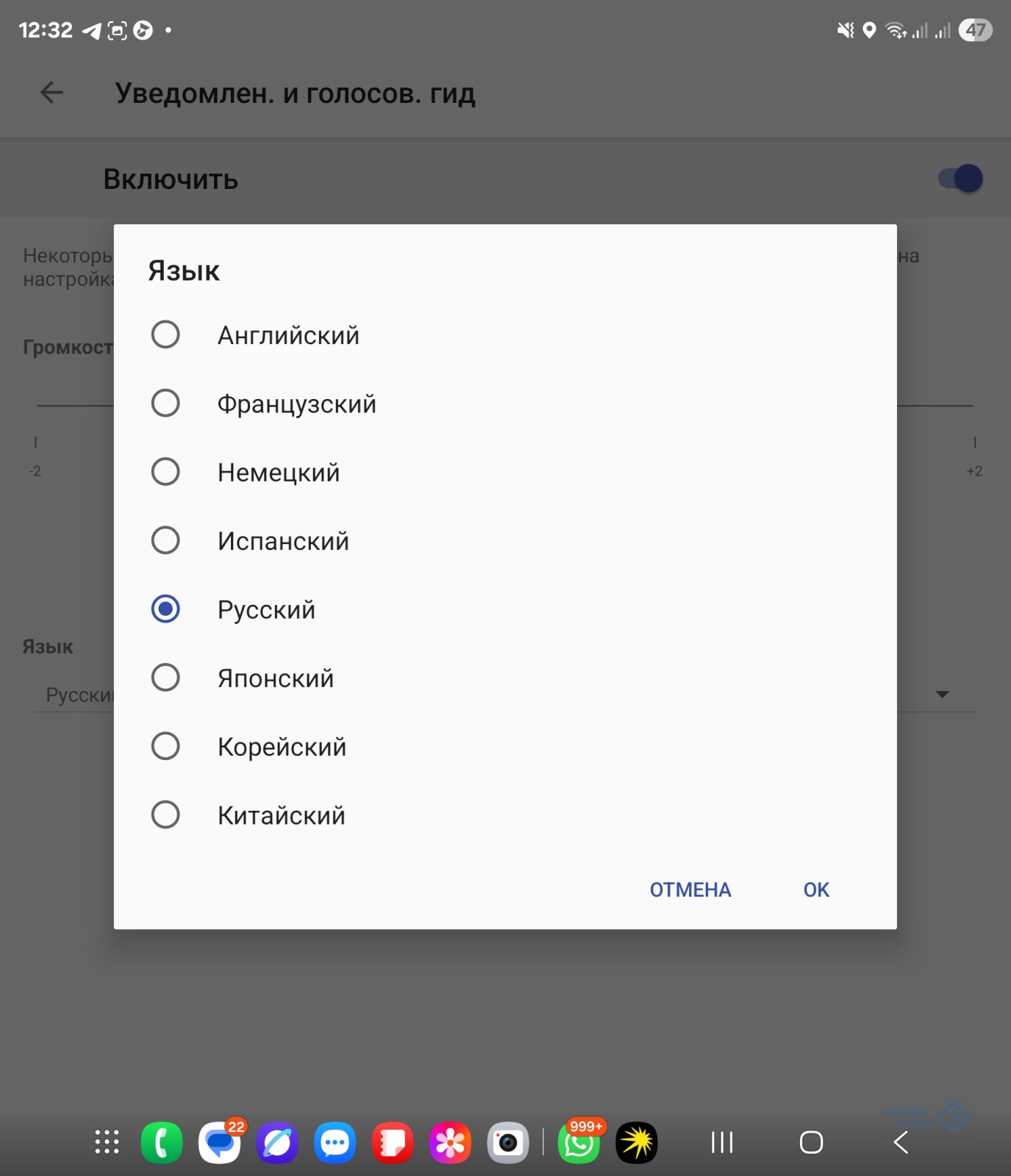The height and width of the screenshot is (1176, 1011).
Task: Toggle the Включить switch
Action: (x=961, y=179)
